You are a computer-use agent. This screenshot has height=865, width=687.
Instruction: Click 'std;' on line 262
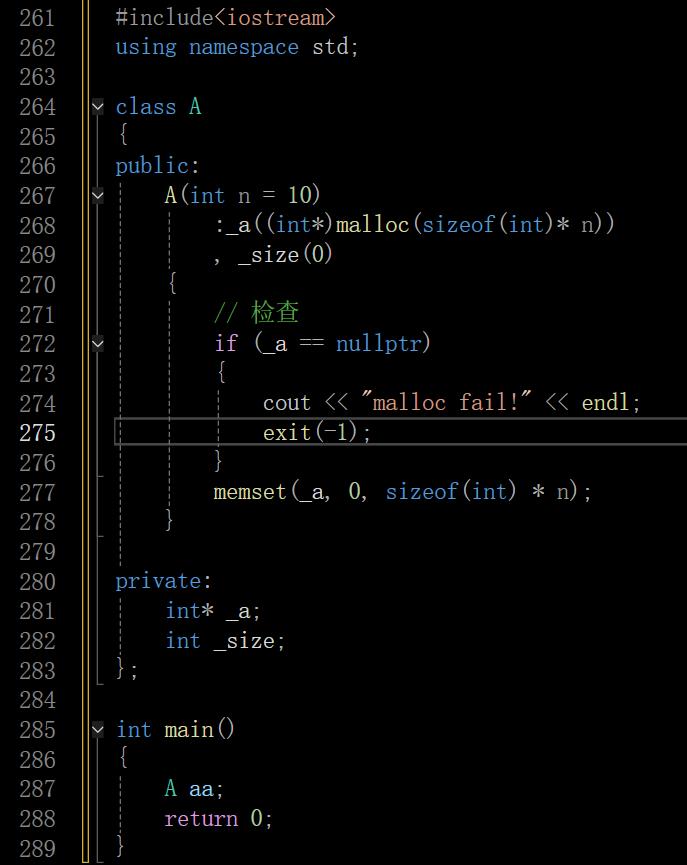[335, 47]
